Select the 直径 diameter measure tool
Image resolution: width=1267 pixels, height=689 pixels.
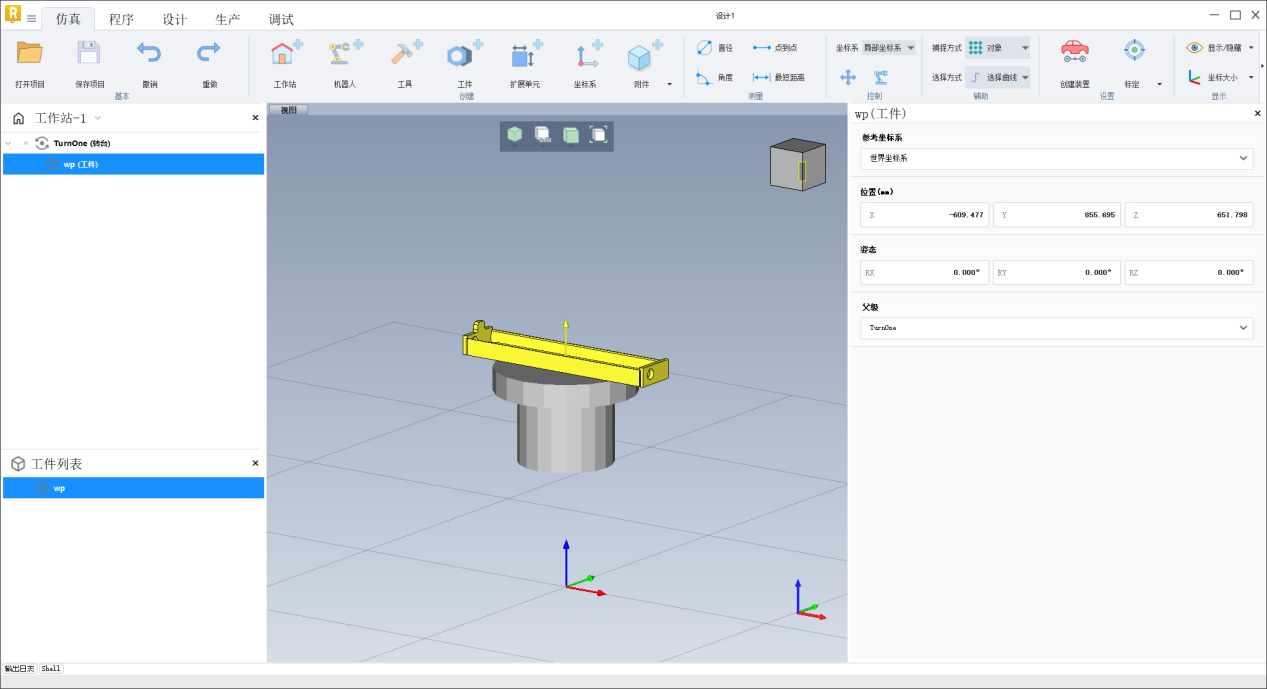pyautogui.click(x=715, y=48)
